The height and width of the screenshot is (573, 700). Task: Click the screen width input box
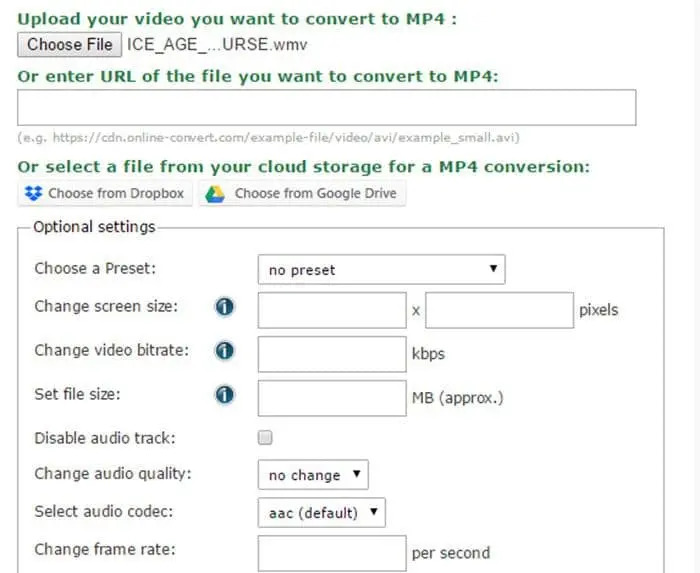(x=332, y=310)
